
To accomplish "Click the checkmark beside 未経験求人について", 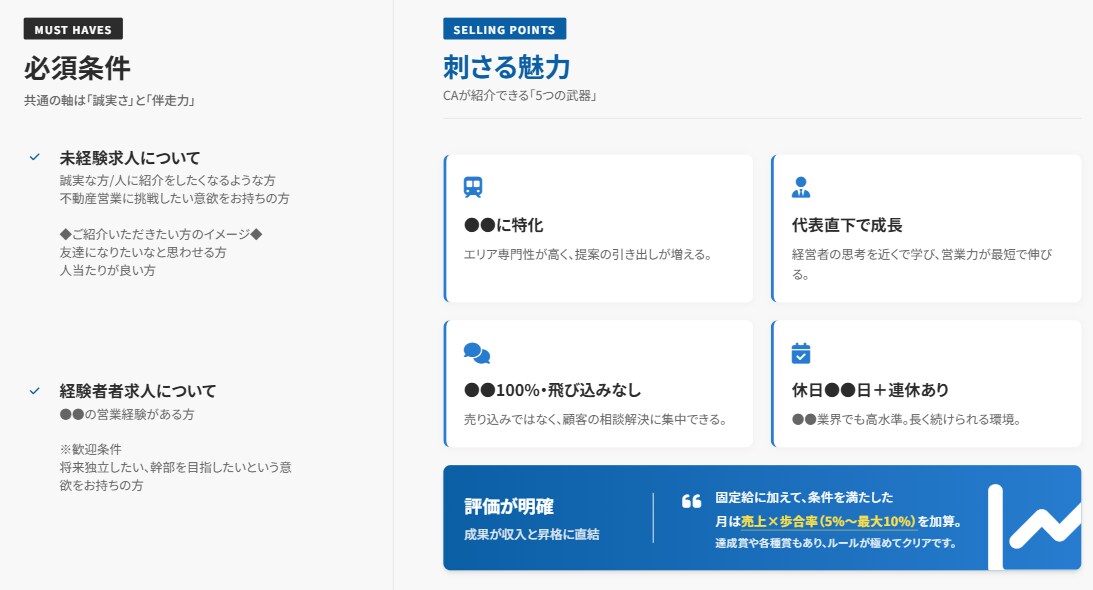I will tap(34, 158).
